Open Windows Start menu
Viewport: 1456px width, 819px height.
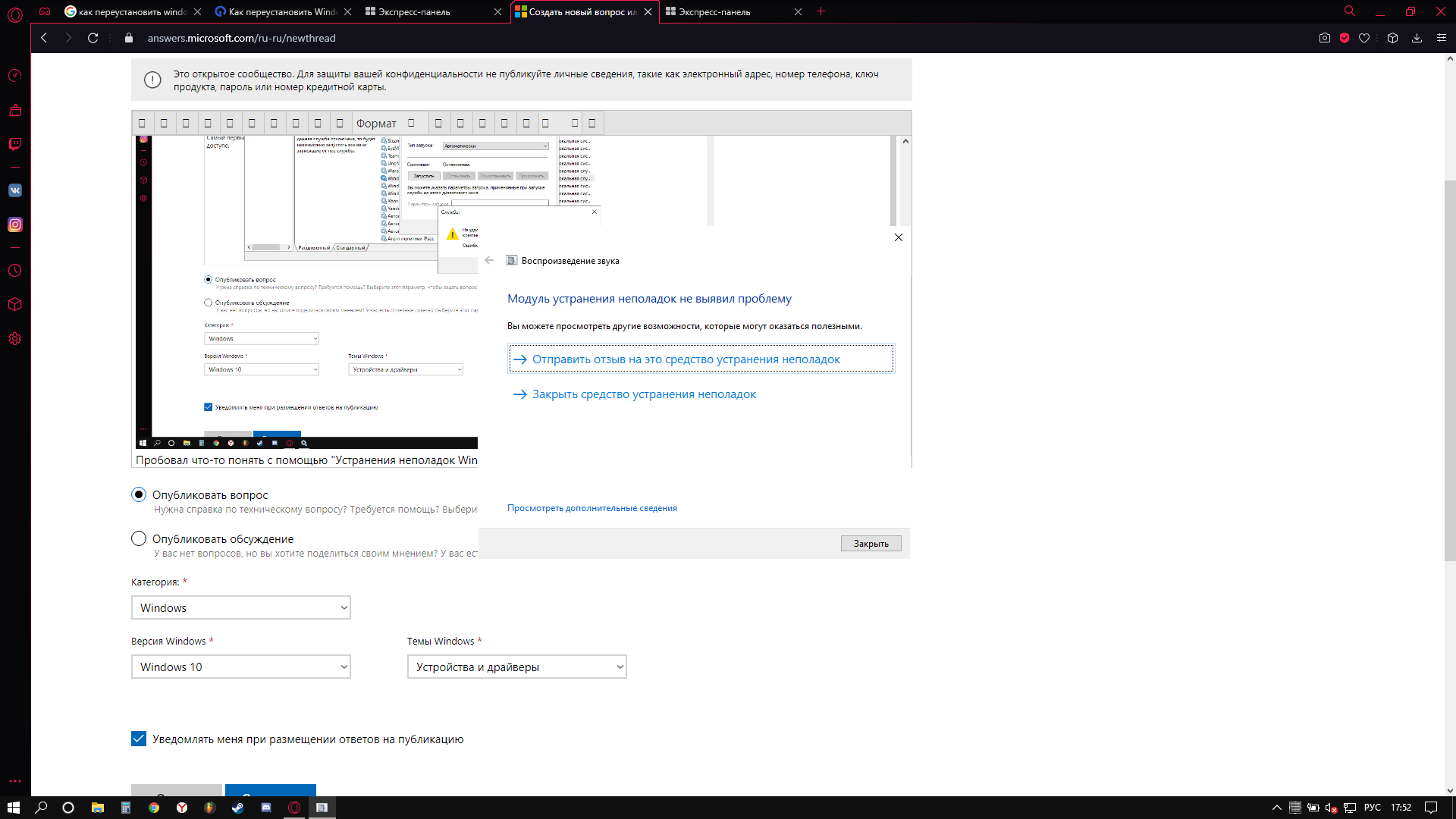click(x=13, y=808)
